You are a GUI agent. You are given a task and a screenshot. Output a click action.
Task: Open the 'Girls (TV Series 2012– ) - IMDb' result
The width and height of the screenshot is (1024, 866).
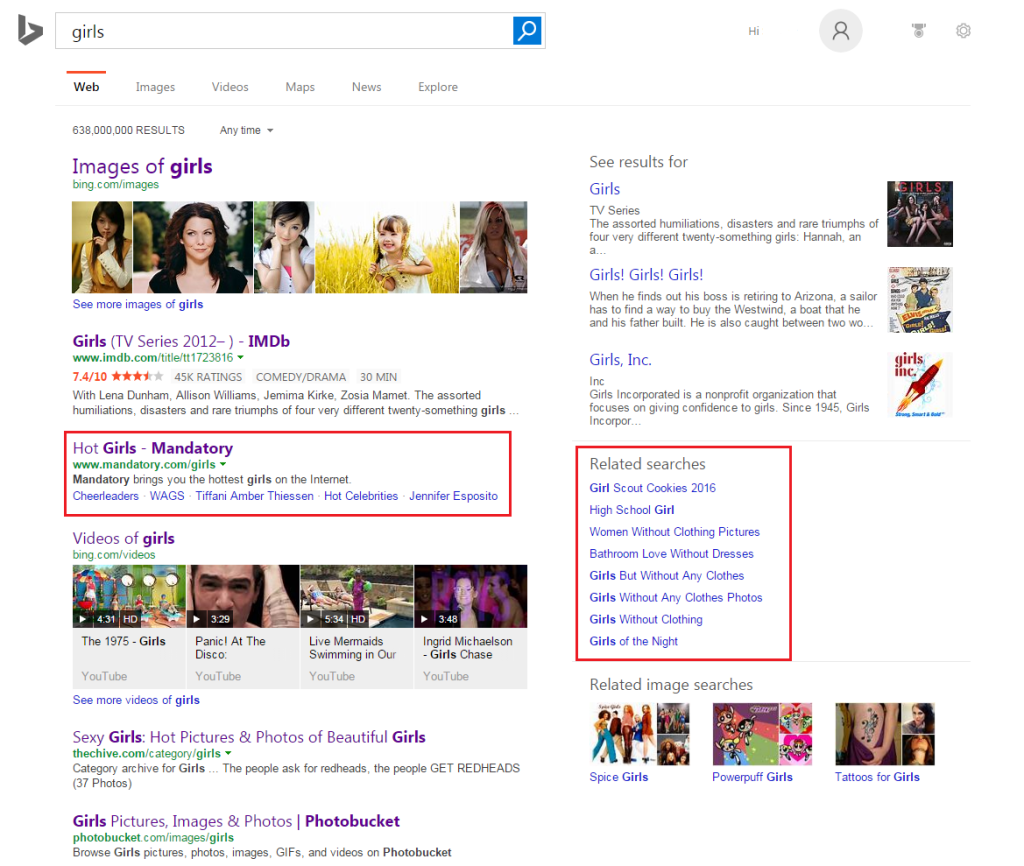point(181,341)
